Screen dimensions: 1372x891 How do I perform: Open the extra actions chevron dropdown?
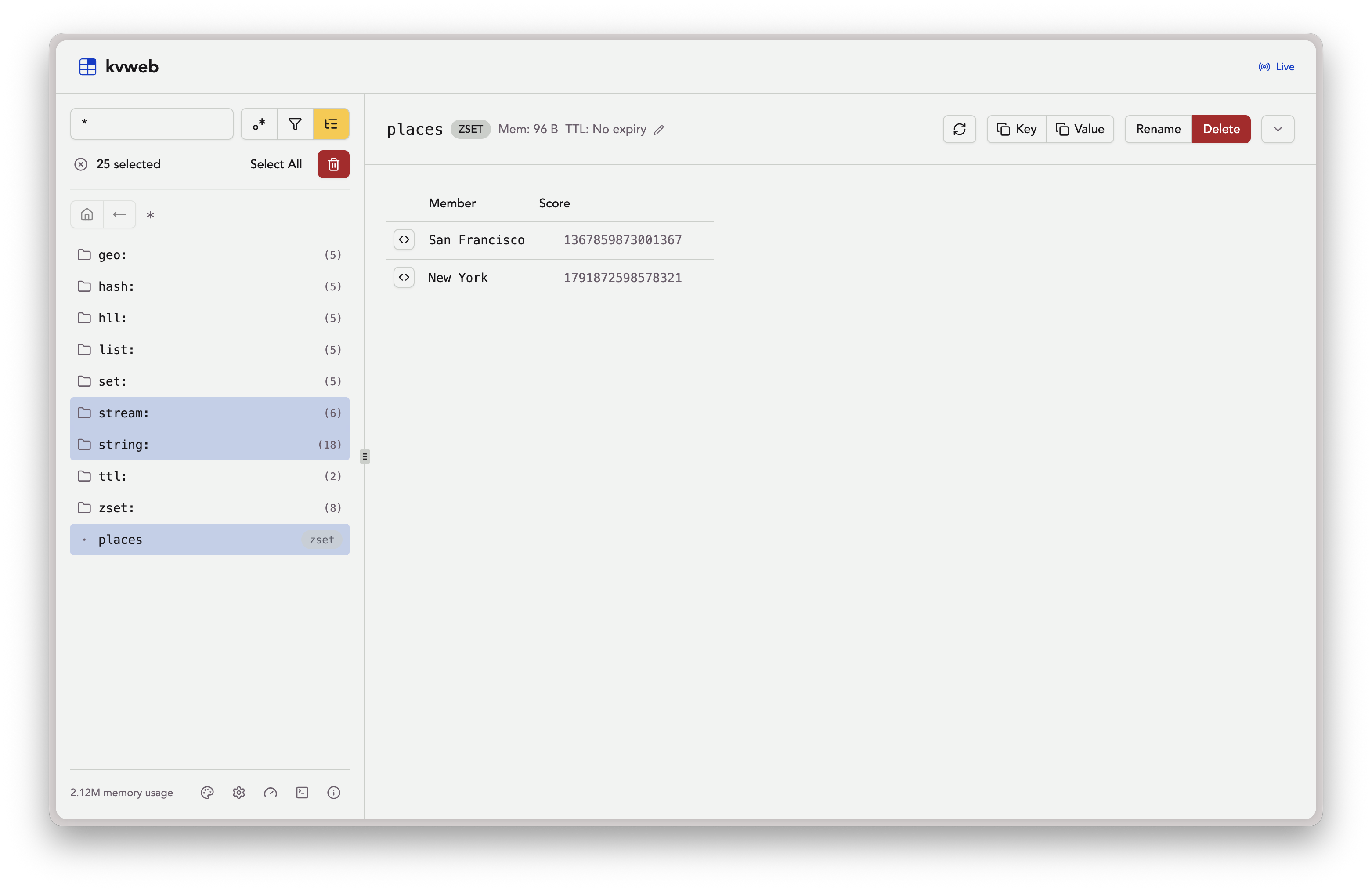(1278, 129)
